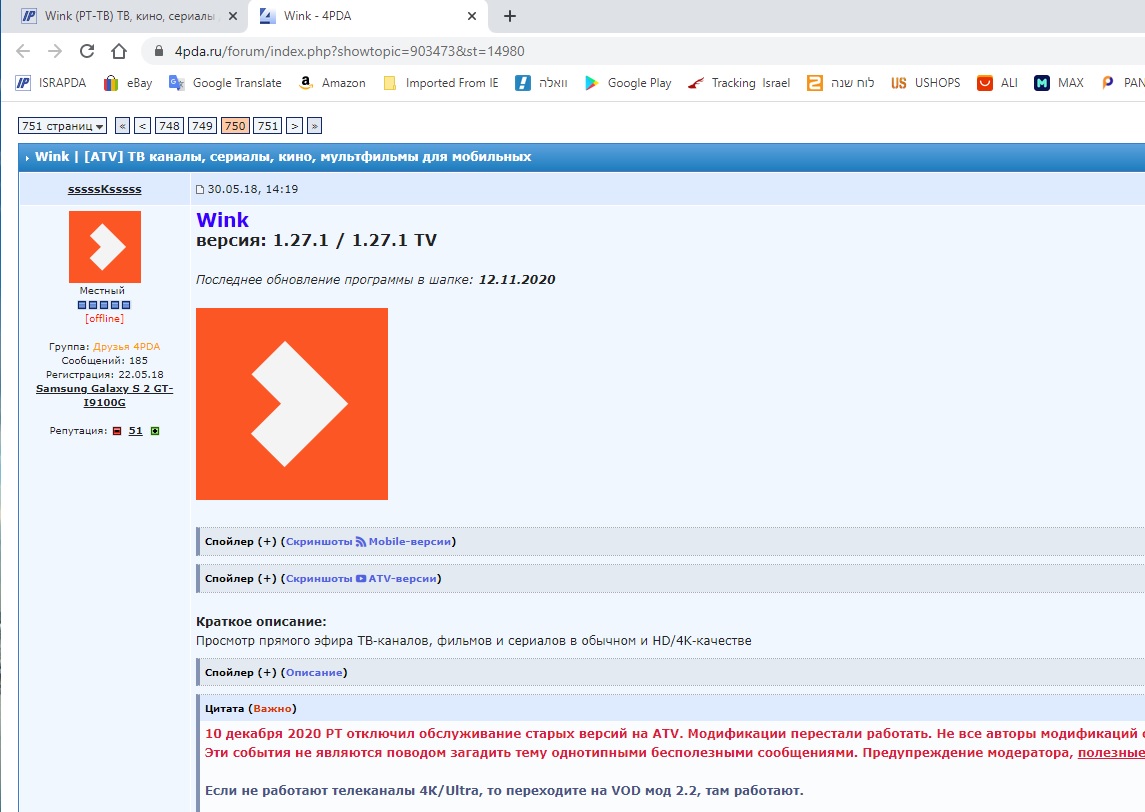Open the Google Play bookmark
This screenshot has width=1145, height=812.
coord(628,83)
